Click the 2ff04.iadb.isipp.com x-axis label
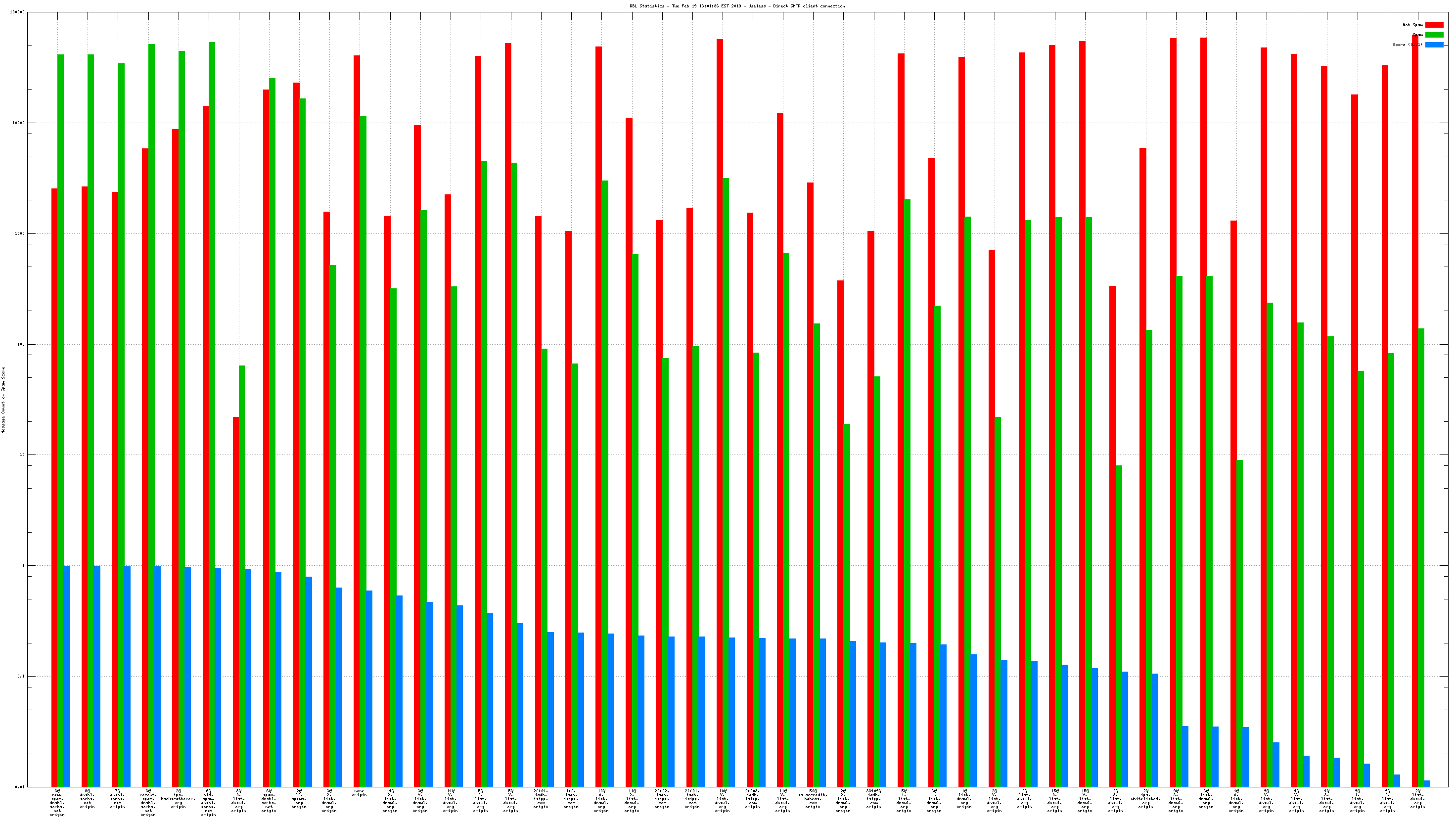The image size is (1456, 819). click(541, 799)
